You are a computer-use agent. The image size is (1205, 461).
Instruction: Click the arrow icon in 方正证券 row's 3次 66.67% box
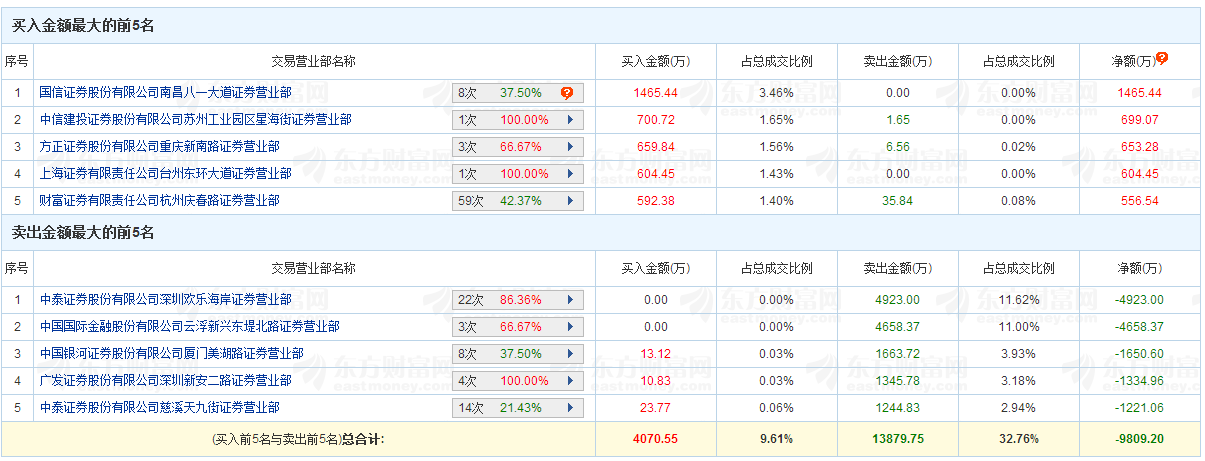tap(570, 147)
